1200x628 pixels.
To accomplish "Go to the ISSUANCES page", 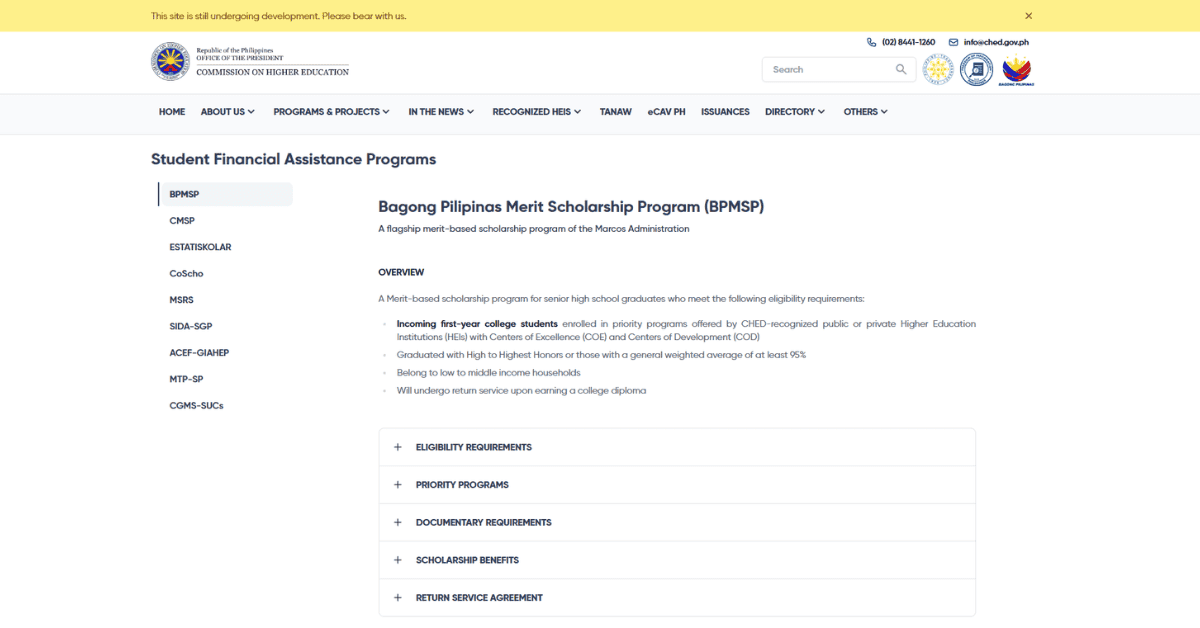I will (x=725, y=111).
